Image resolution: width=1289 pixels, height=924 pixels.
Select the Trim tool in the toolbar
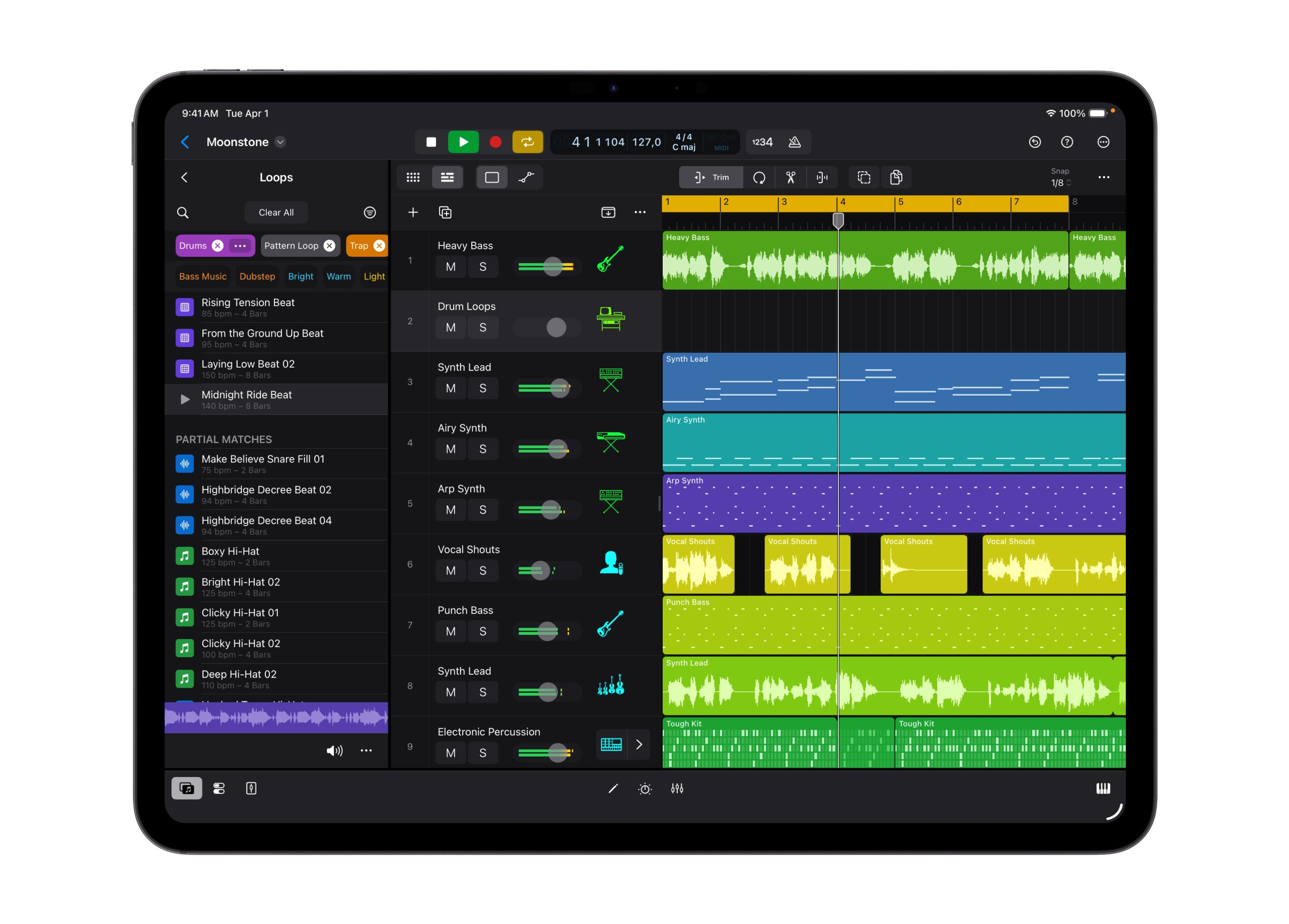pyautogui.click(x=710, y=177)
